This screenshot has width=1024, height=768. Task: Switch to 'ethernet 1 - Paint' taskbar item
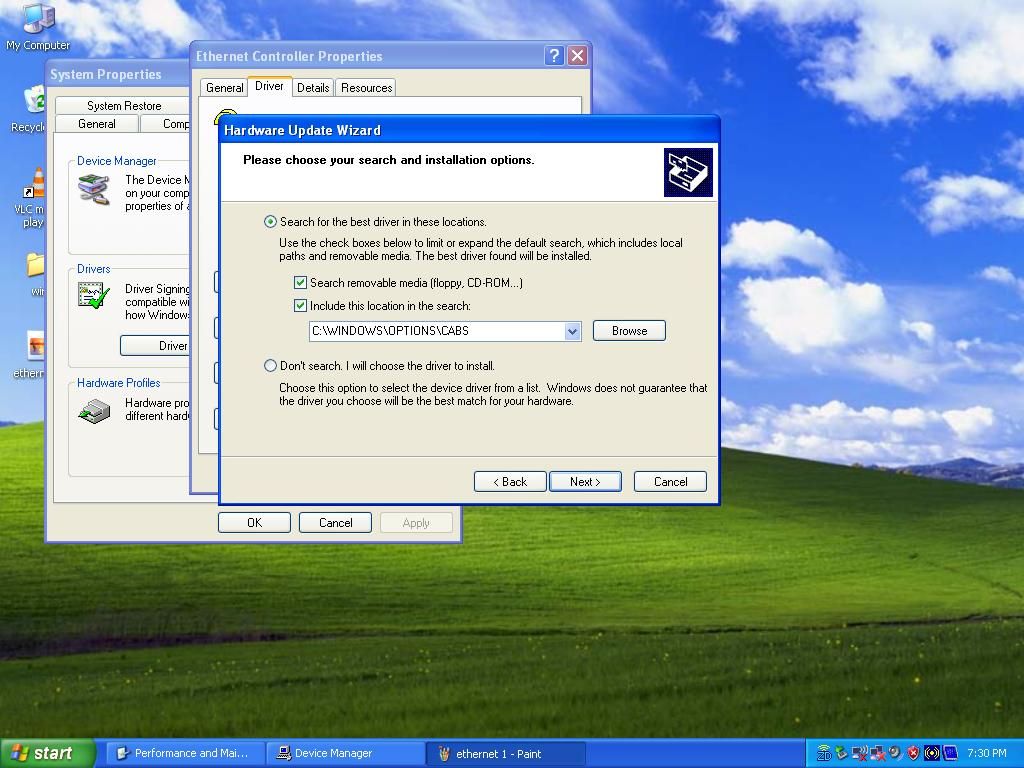coord(506,753)
